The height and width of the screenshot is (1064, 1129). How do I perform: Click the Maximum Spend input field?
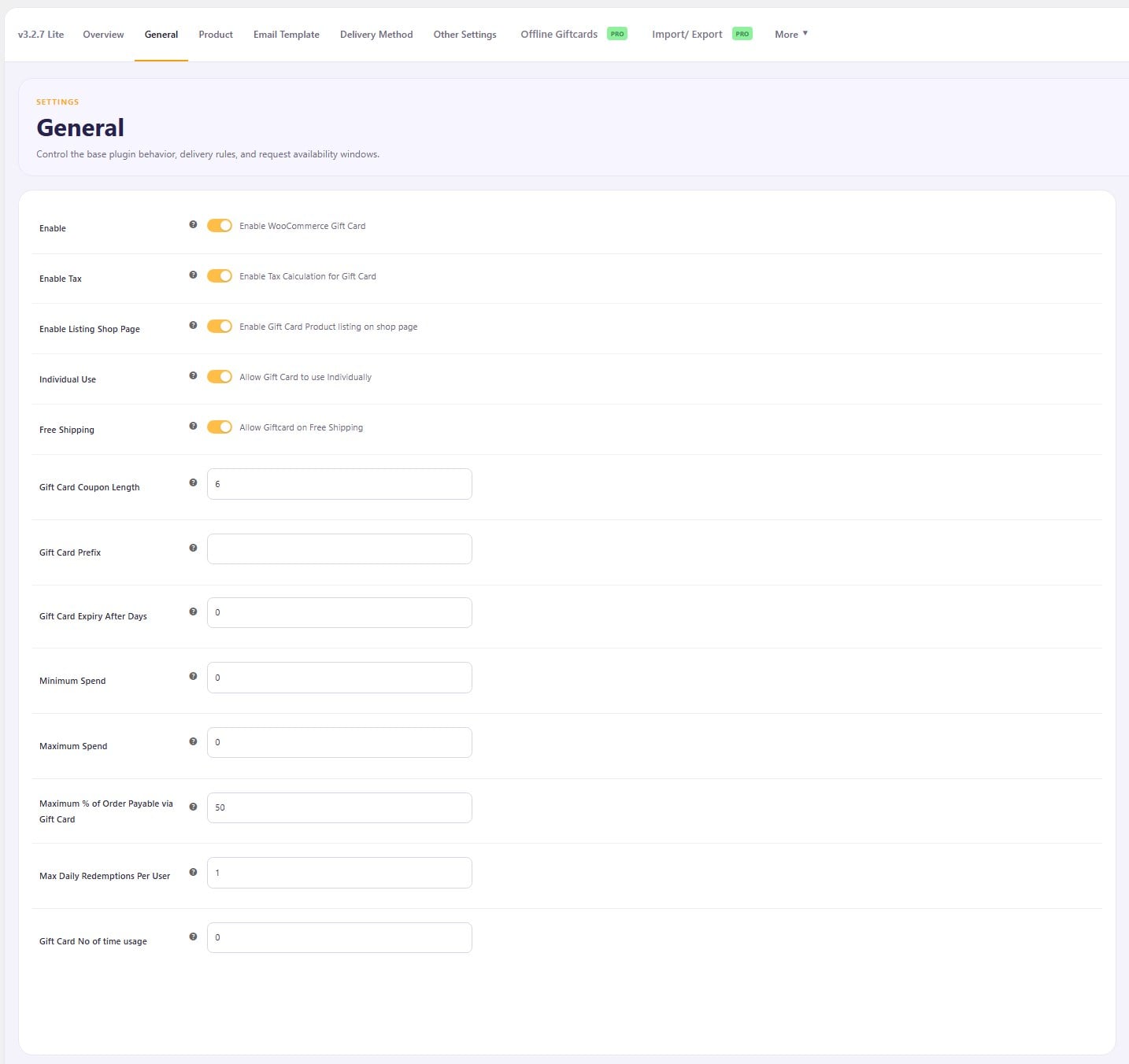click(339, 743)
